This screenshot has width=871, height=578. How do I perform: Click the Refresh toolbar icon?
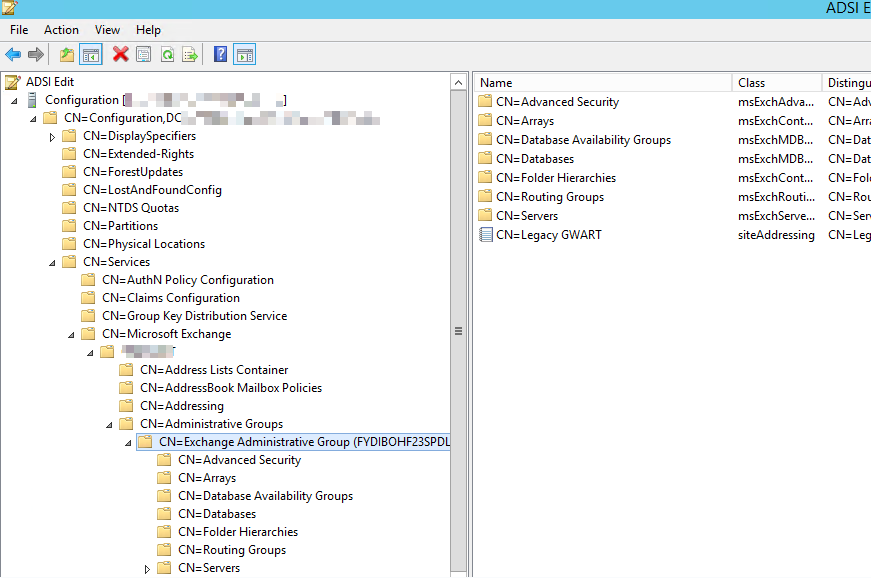[167, 54]
